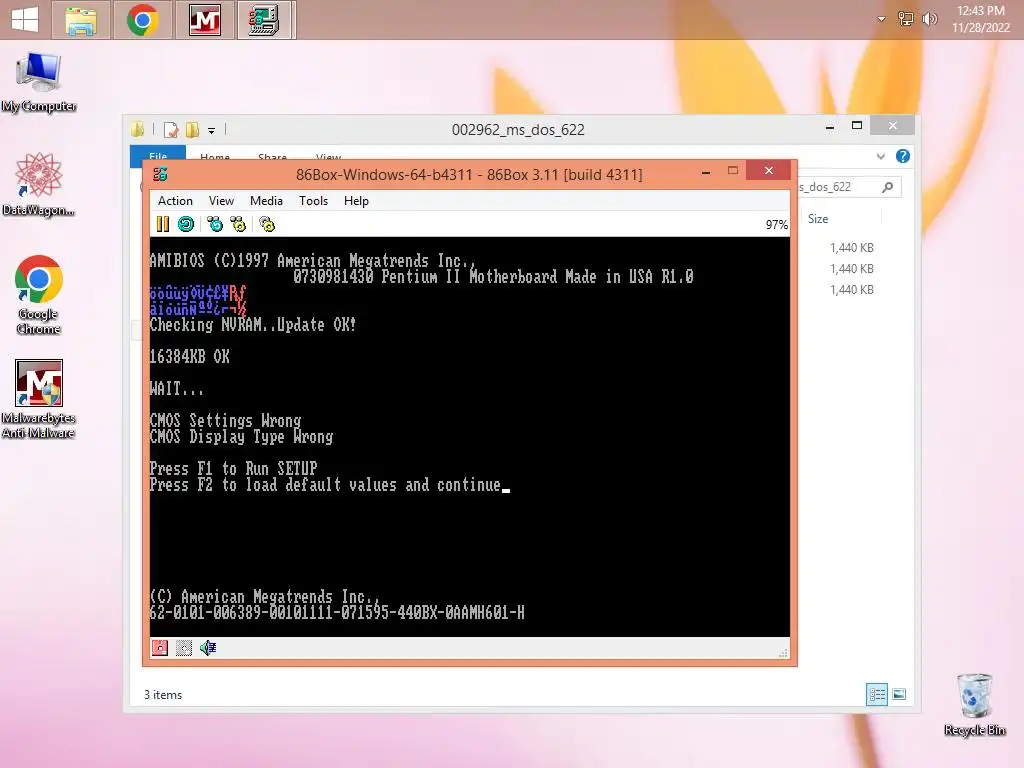The image size is (1024, 768).
Task: Open the quick access toolbar dropdown in Explorer
Action: pos(212,130)
